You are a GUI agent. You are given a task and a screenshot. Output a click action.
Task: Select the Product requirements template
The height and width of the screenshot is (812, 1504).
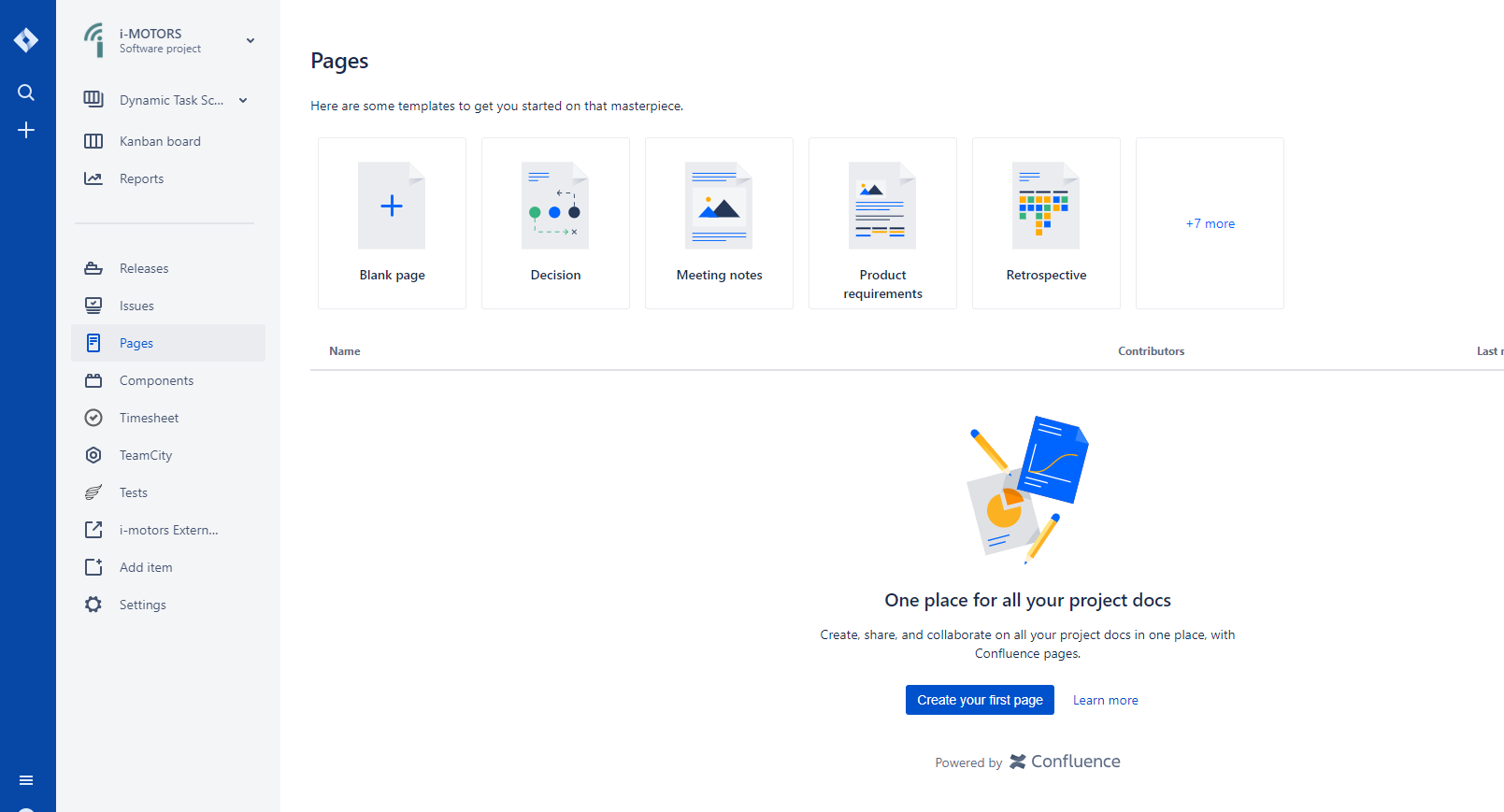(882, 223)
